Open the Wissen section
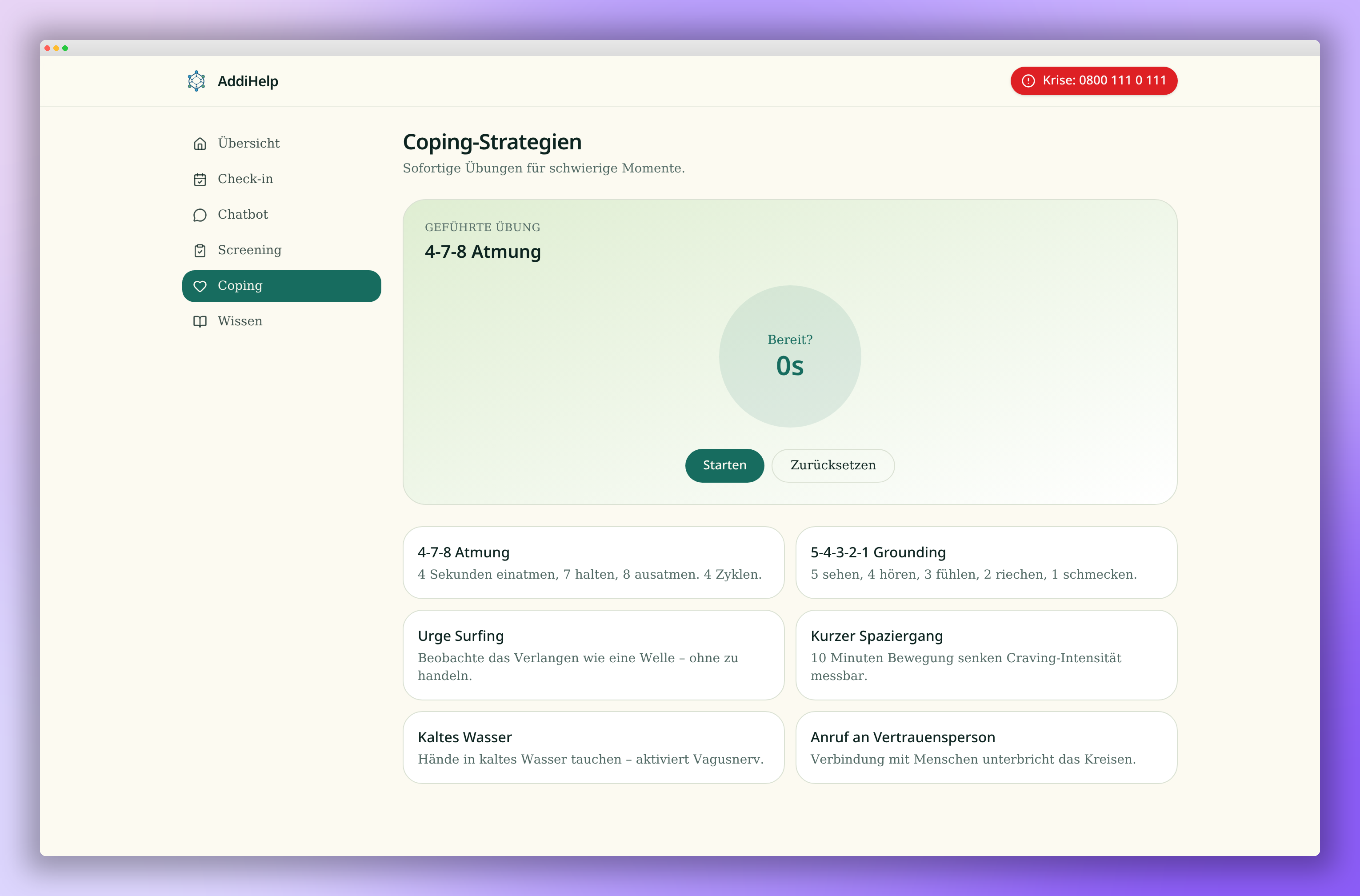This screenshot has height=896, width=1360. pos(281,322)
